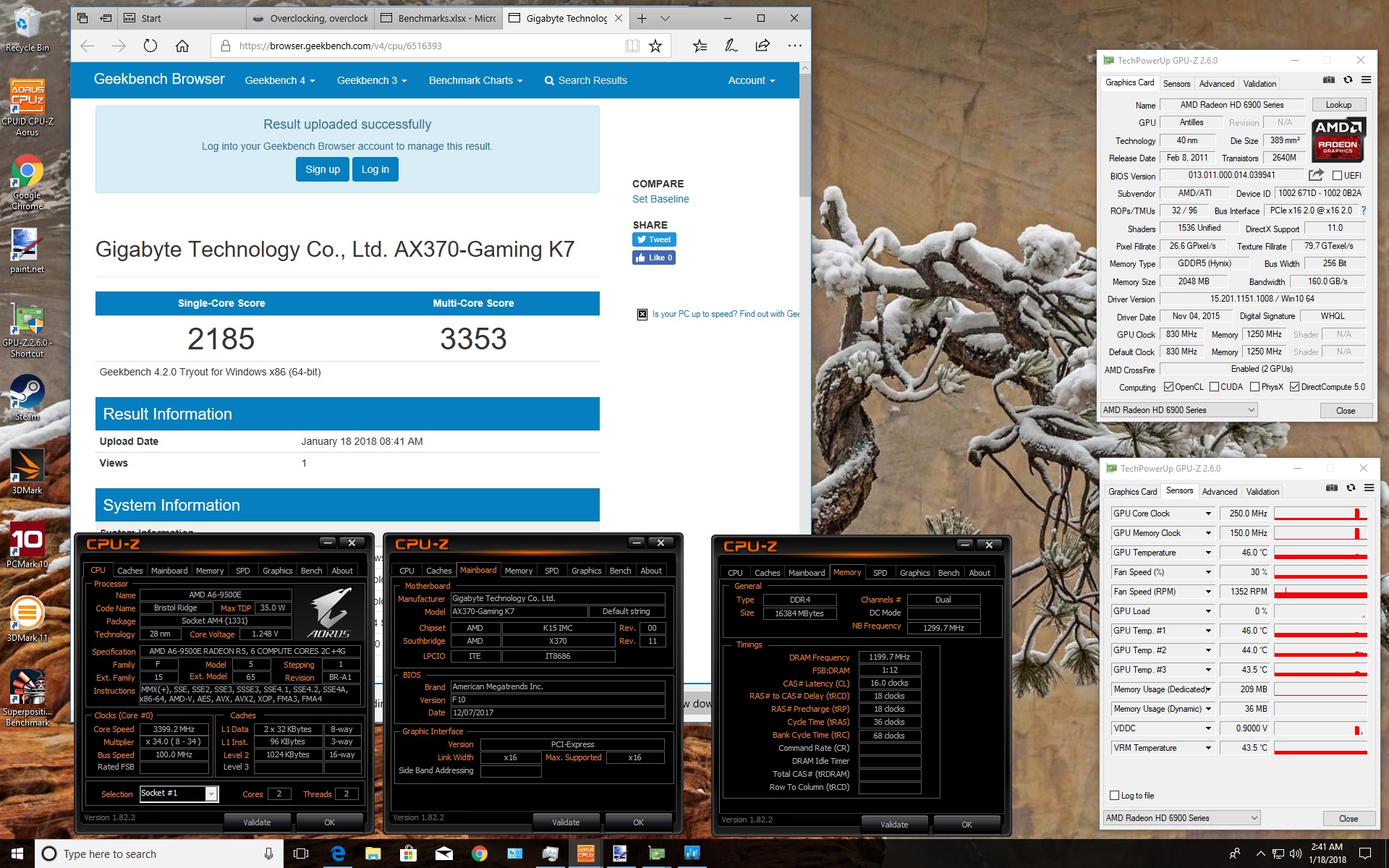
Task: Click the BIOS export share icon in GPU-Z
Action: point(1316,175)
